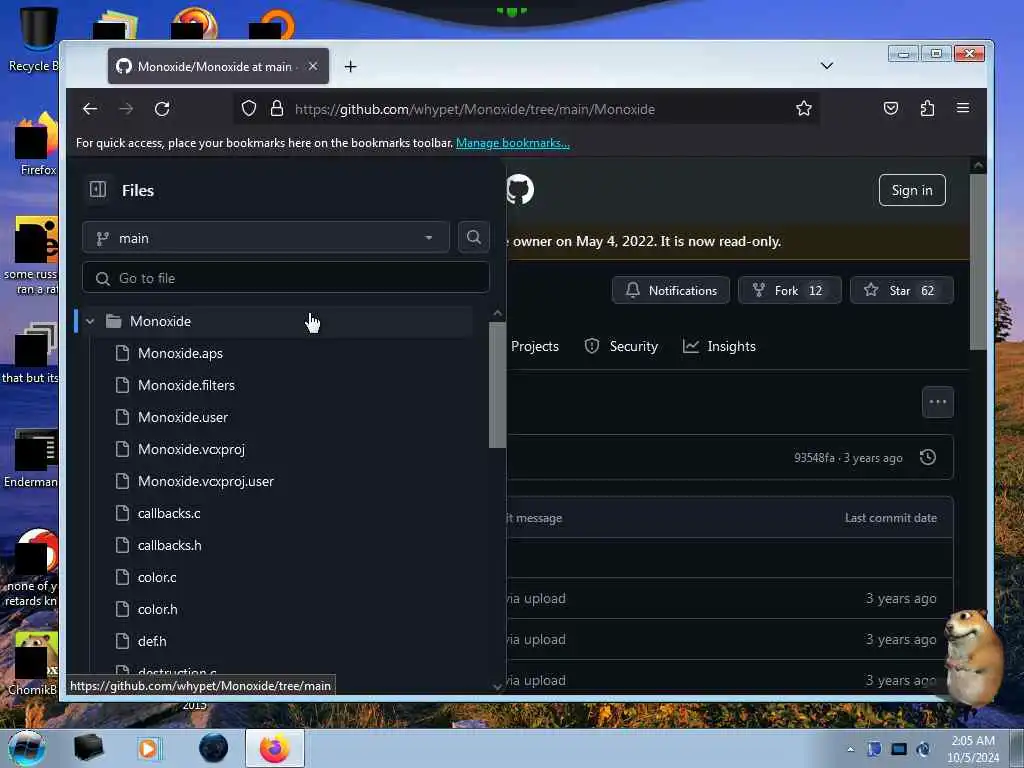This screenshot has width=1024, height=768.
Task: Open Monoxide.vcxproj file
Action: click(x=191, y=449)
